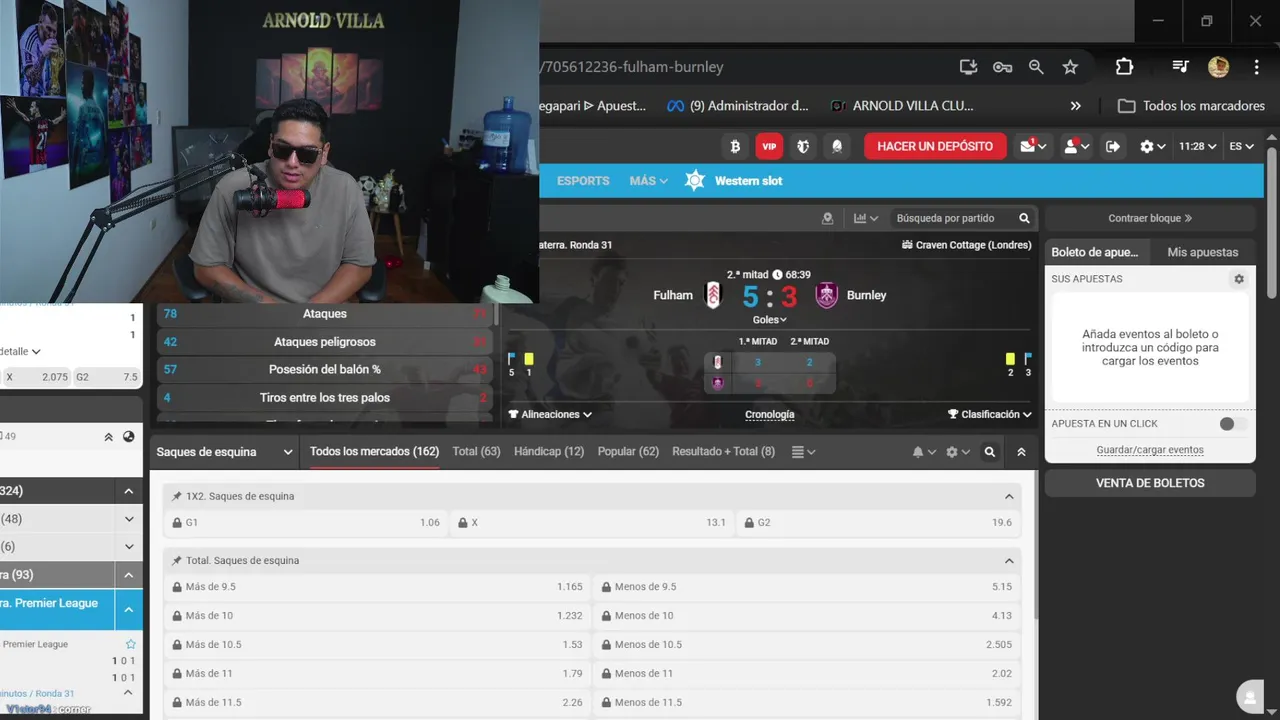Show more browser bookmarks chevron

[1075, 106]
